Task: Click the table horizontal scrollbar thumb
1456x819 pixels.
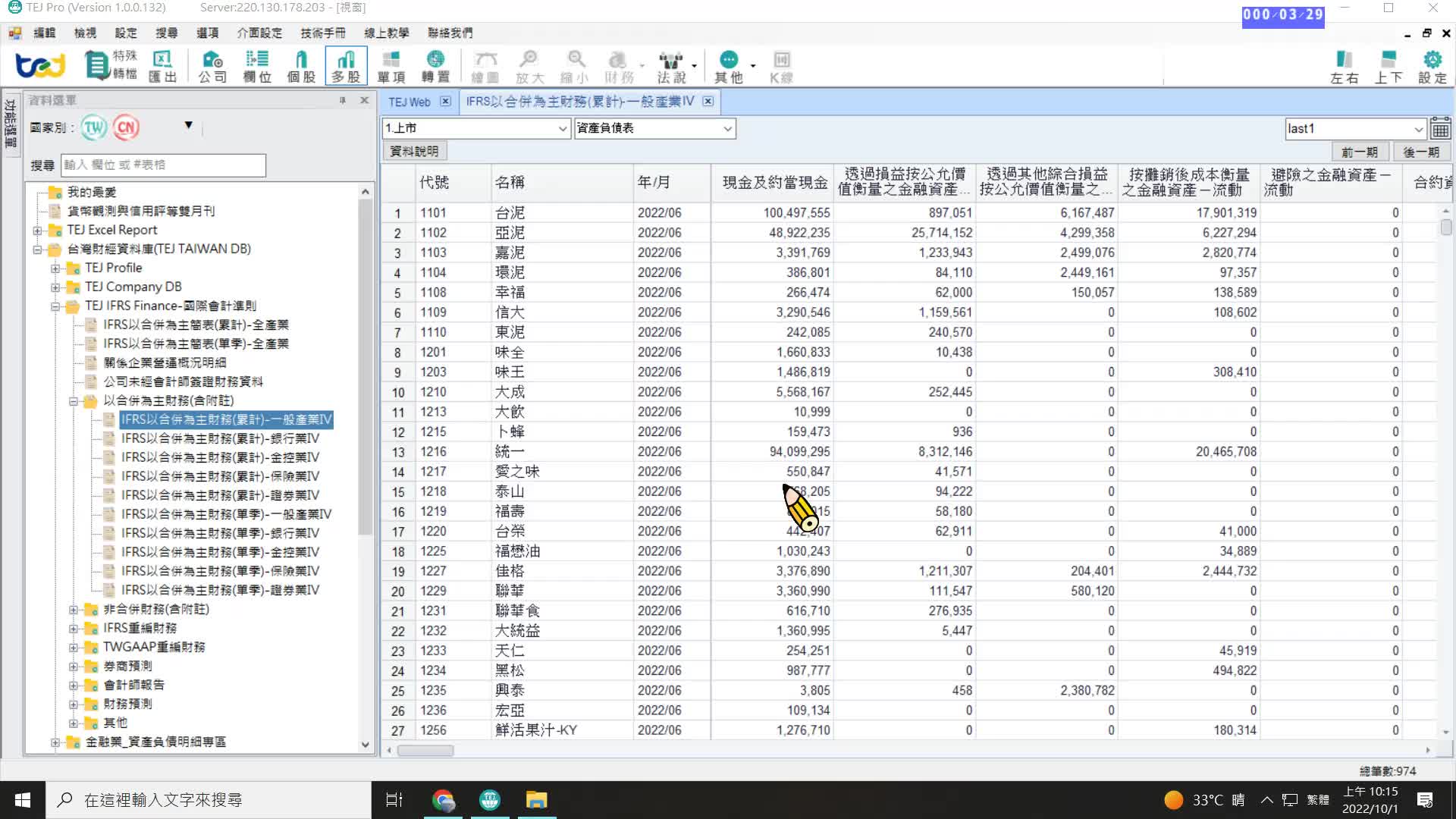Action: 425,751
